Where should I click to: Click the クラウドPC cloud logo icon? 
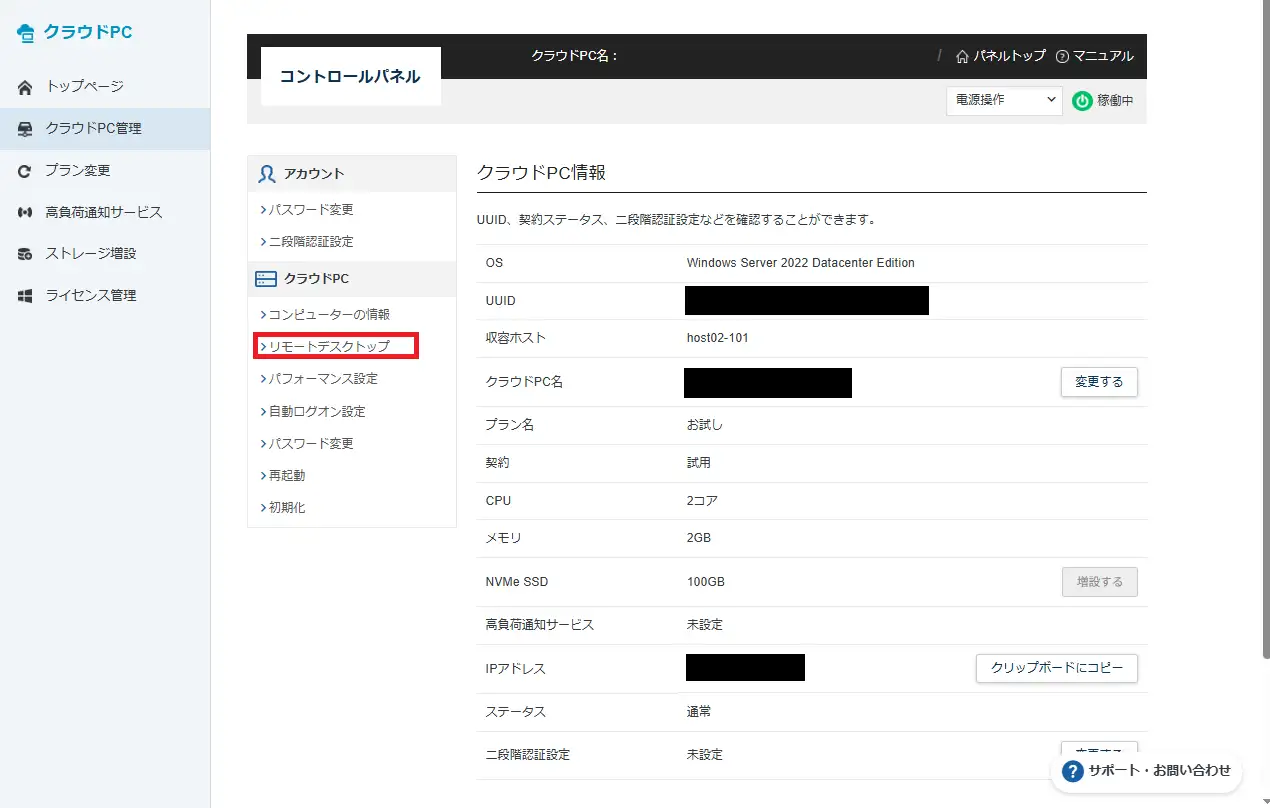26,33
